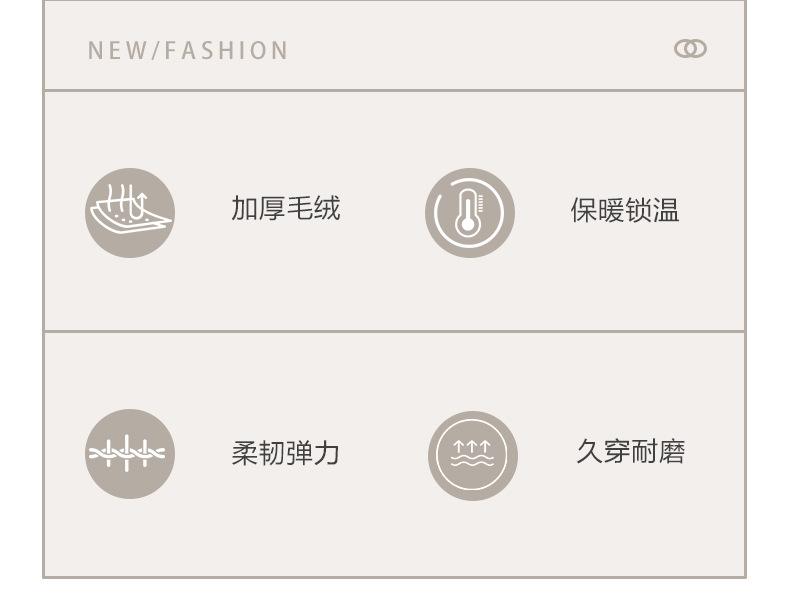Click the three upward arrows inside wave icon
The height and width of the screenshot is (616, 790).
(472, 446)
